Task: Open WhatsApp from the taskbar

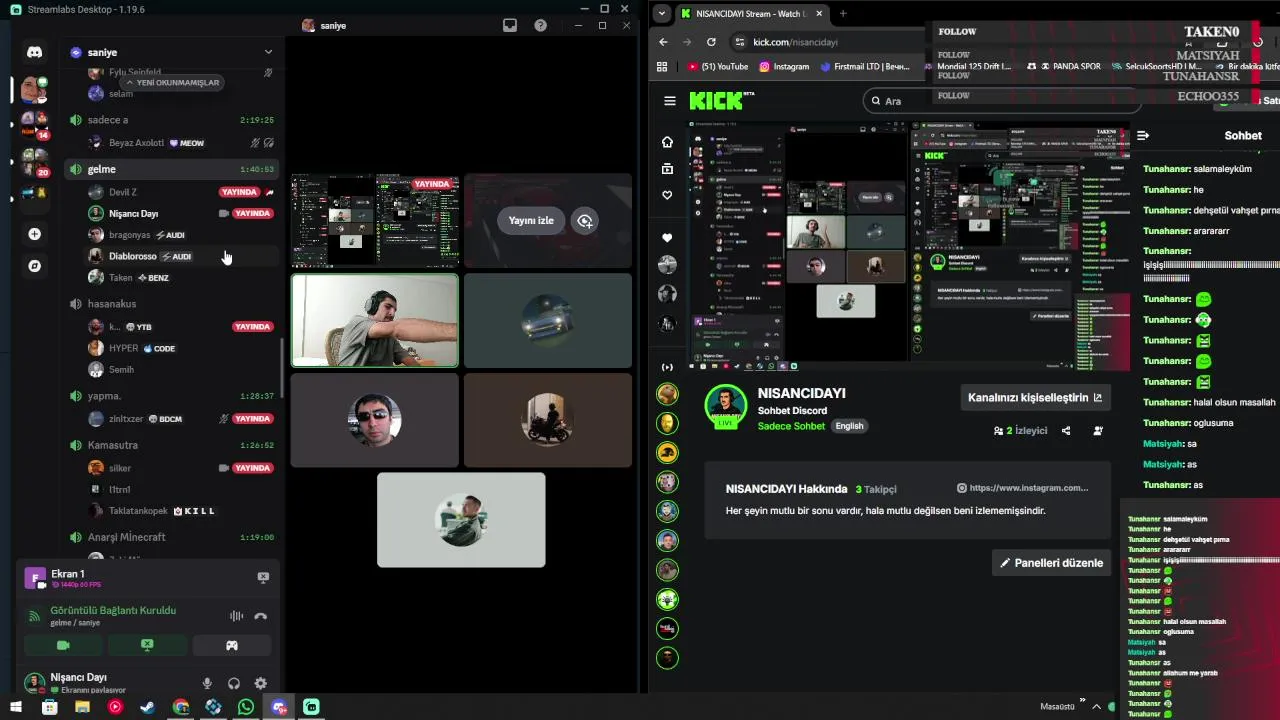Action: click(246, 707)
